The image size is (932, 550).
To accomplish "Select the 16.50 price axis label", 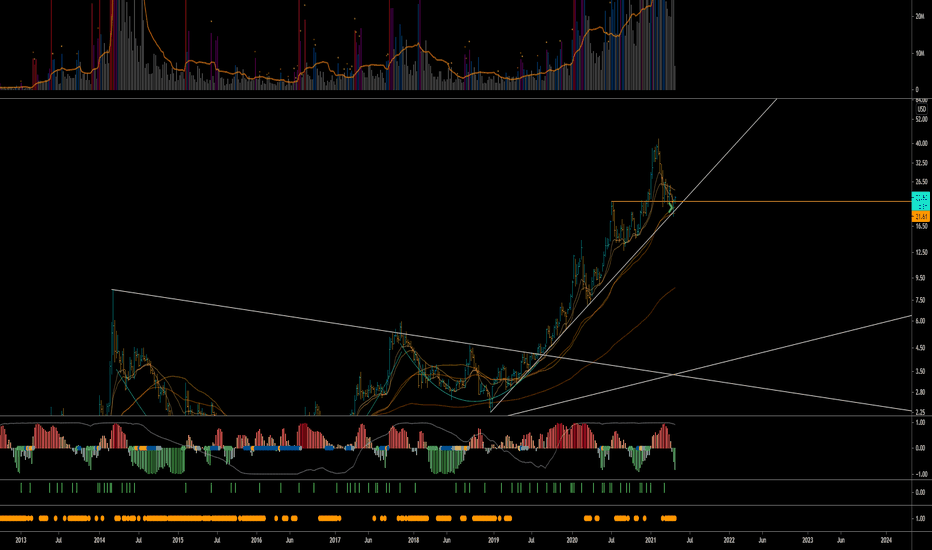I will click(x=921, y=227).
